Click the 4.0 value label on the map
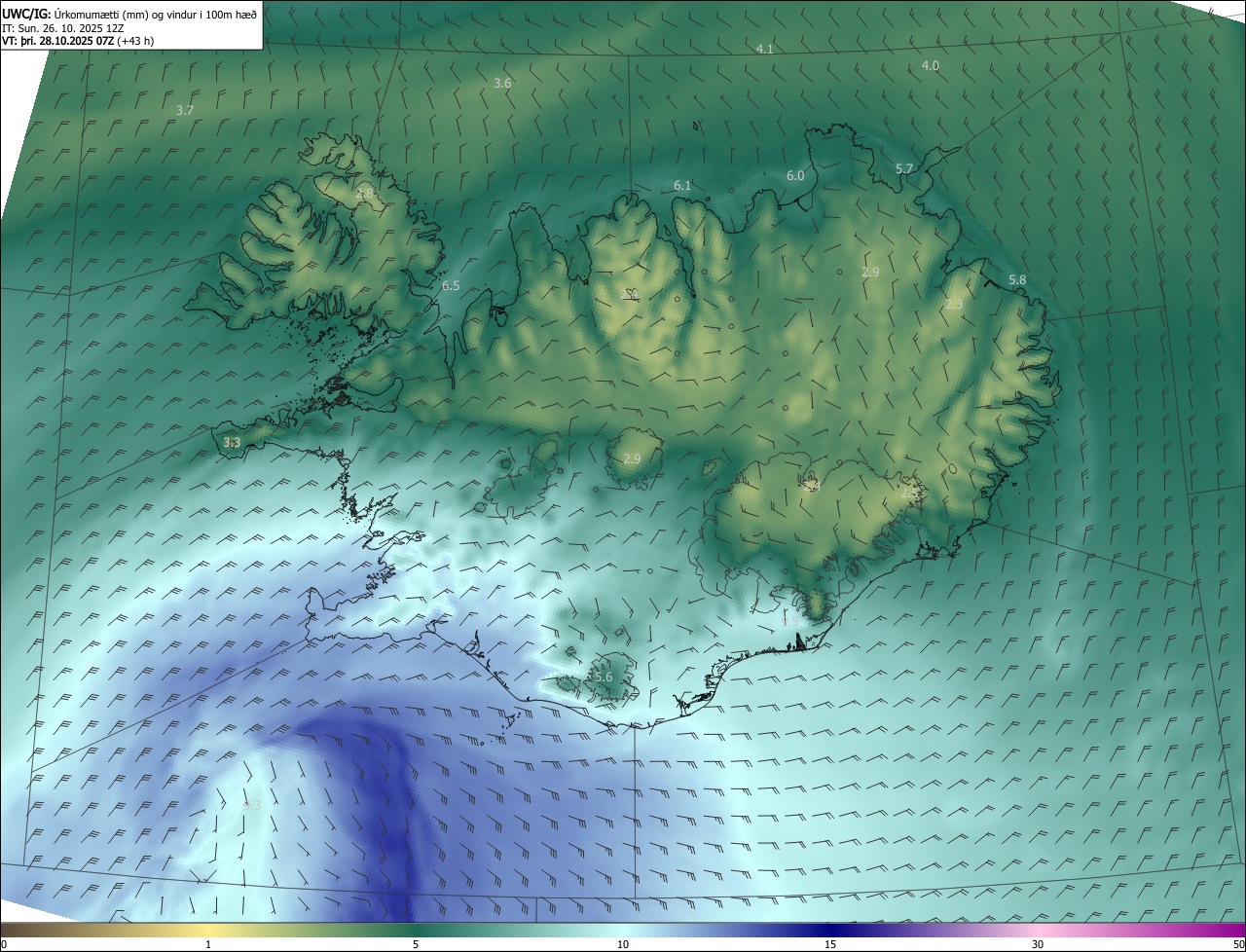This screenshot has width=1246, height=952. coord(931,65)
